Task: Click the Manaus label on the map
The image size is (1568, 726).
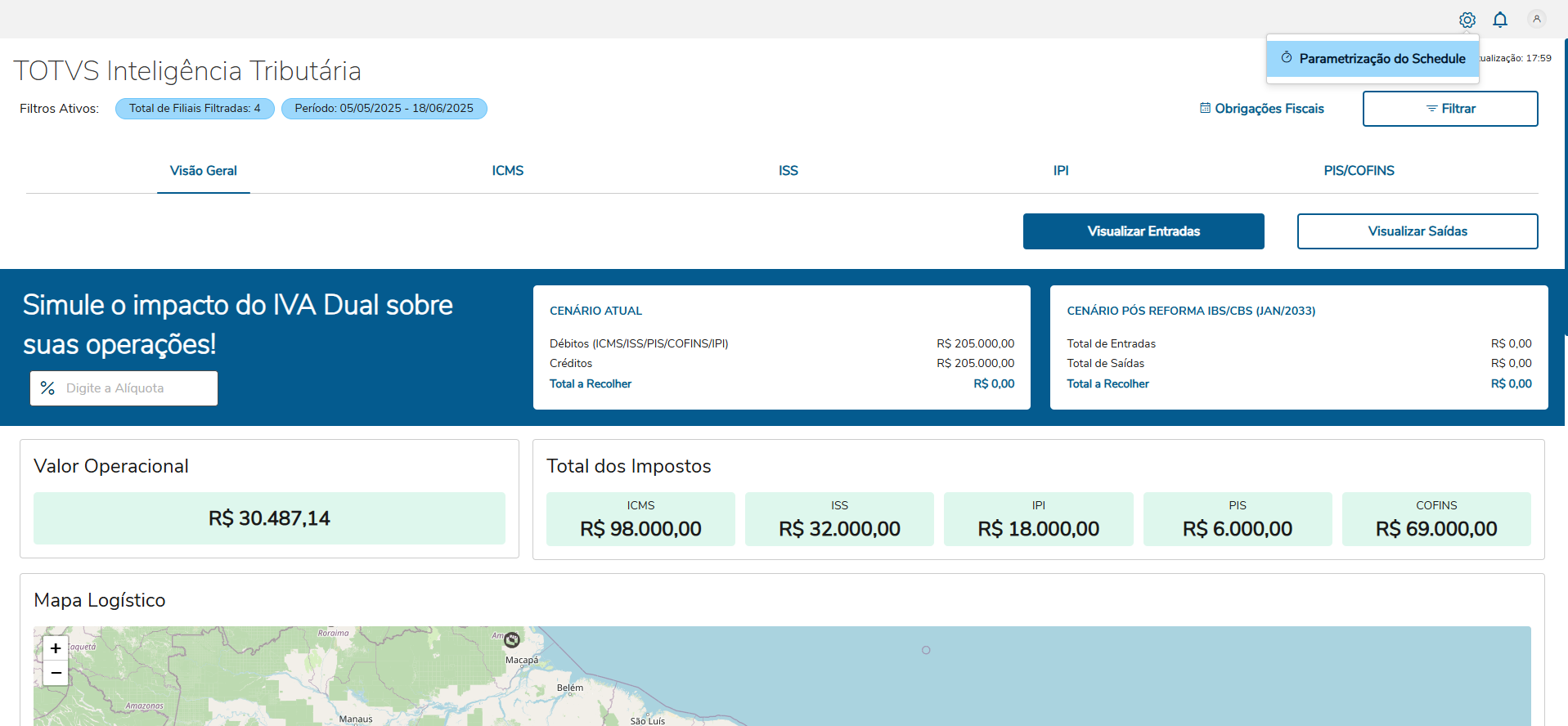Action: click(356, 719)
